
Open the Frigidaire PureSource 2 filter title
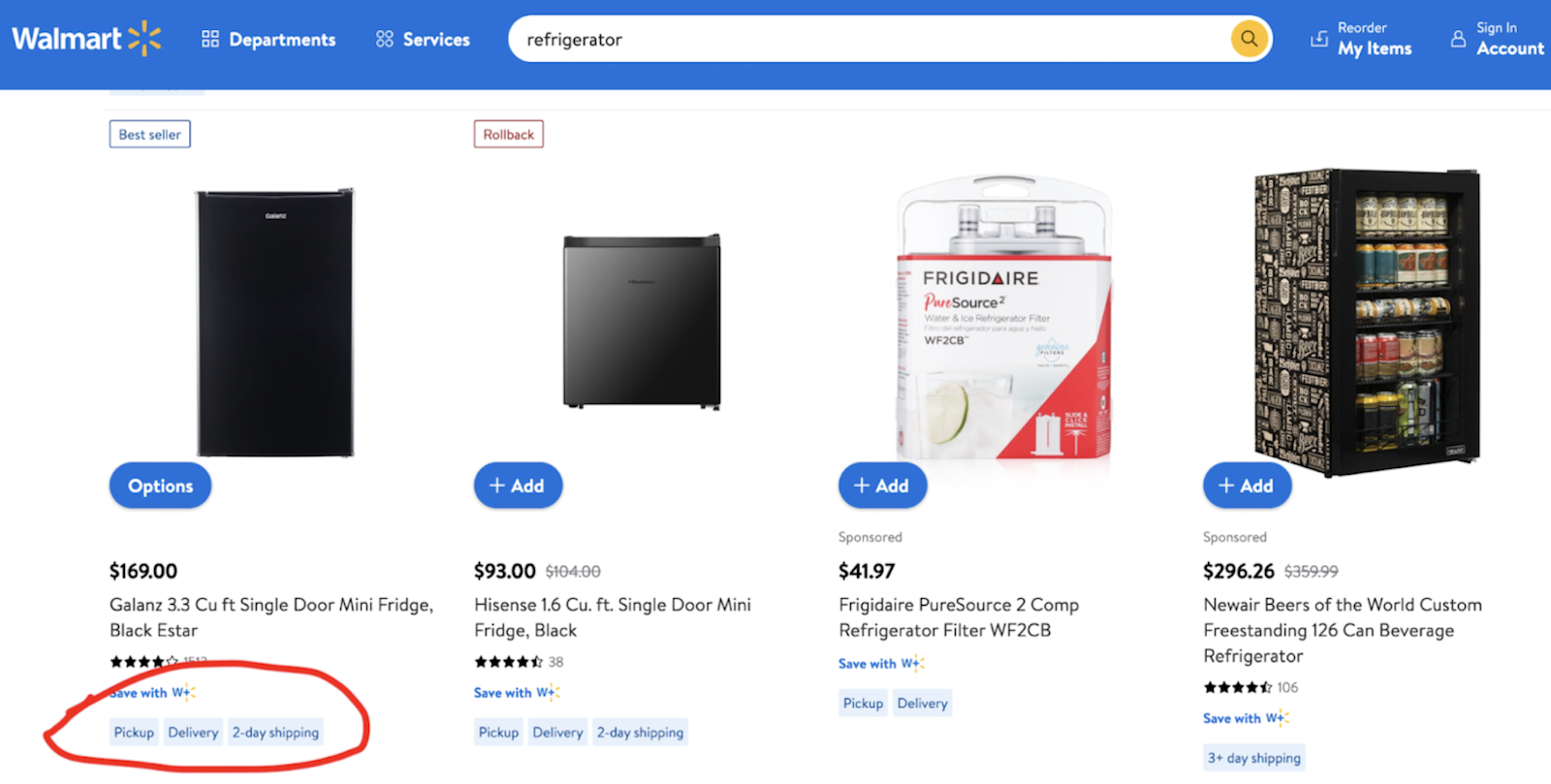958,617
